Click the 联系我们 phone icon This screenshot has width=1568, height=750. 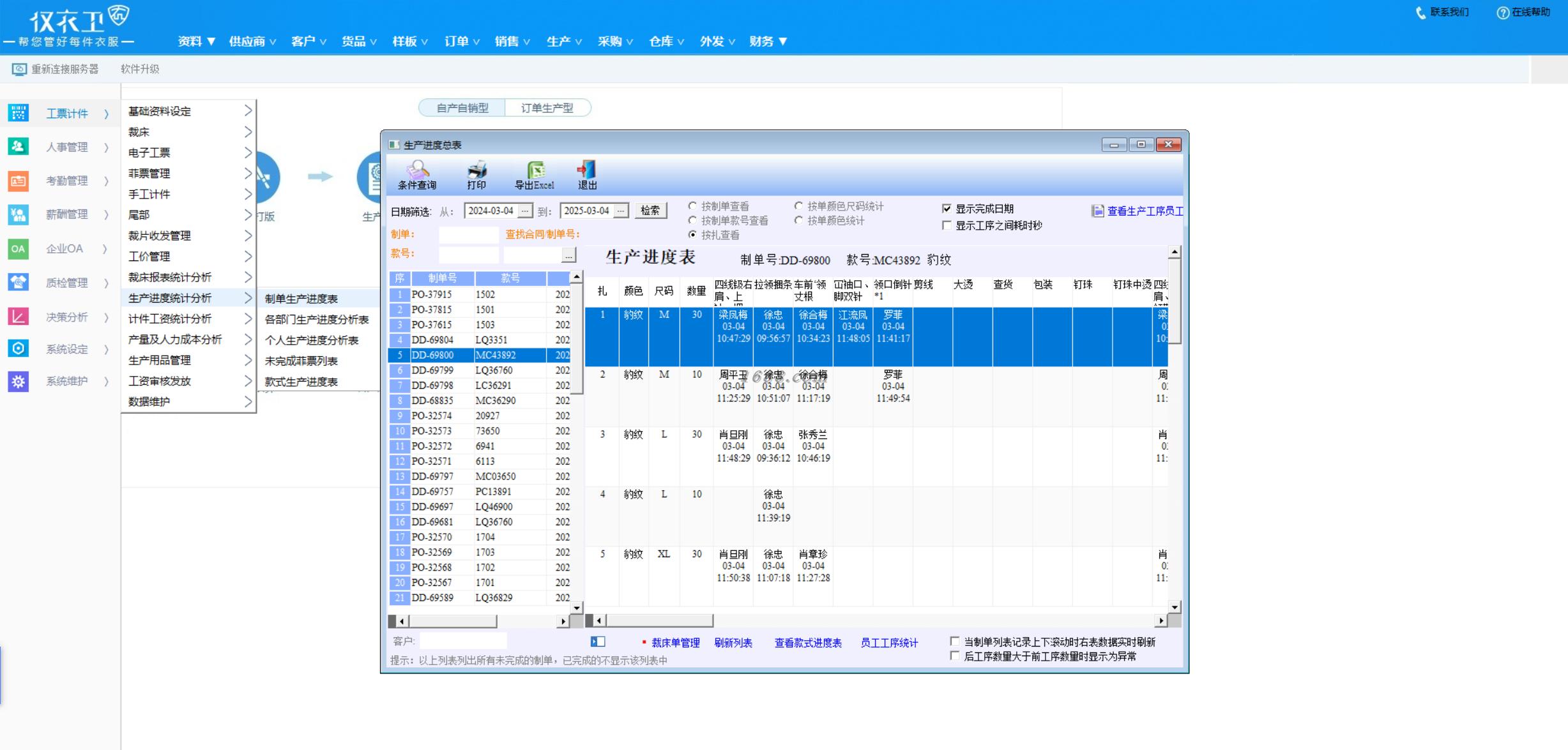point(1421,12)
